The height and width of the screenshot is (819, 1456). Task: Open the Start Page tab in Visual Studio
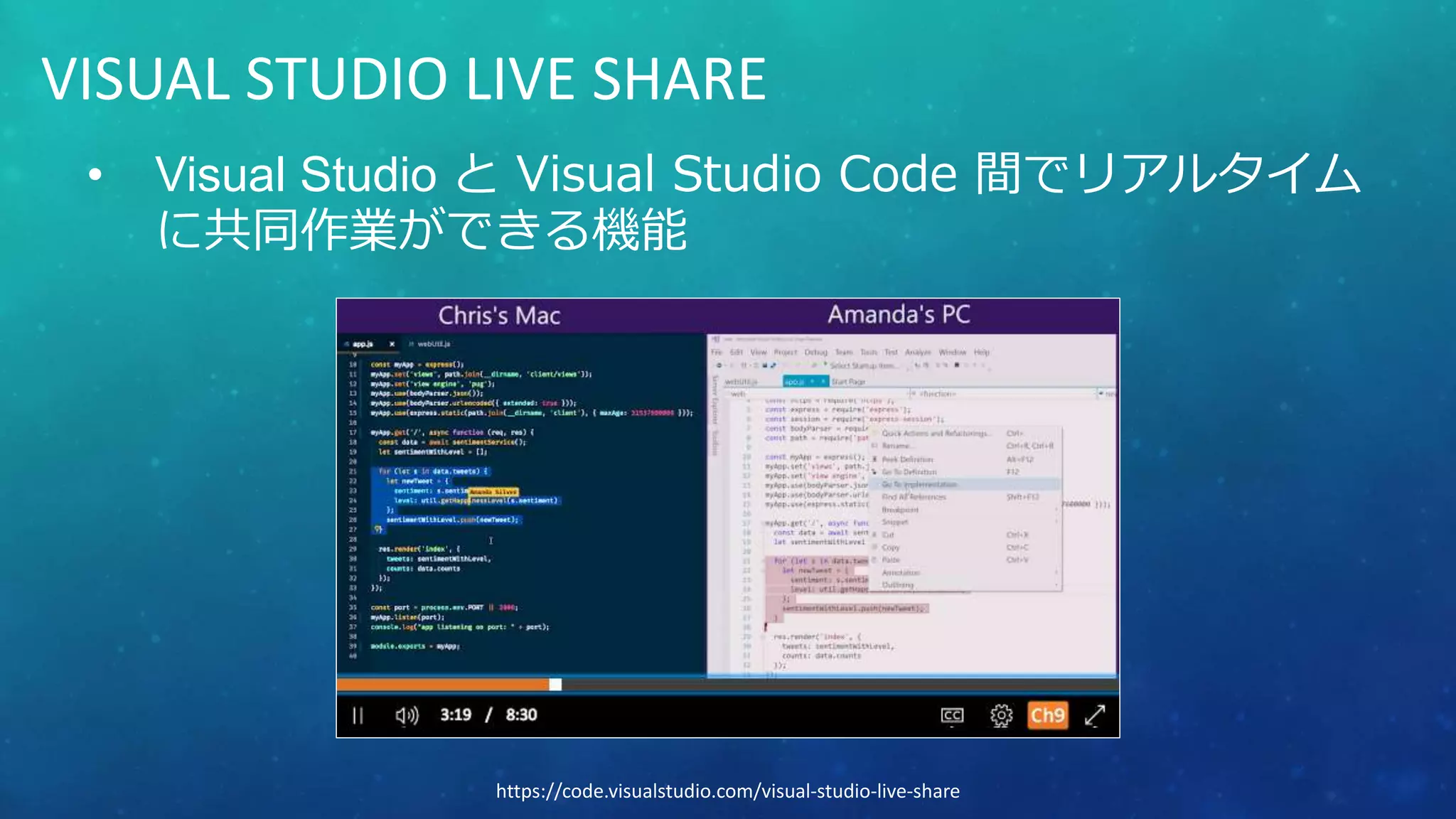pyautogui.click(x=848, y=382)
